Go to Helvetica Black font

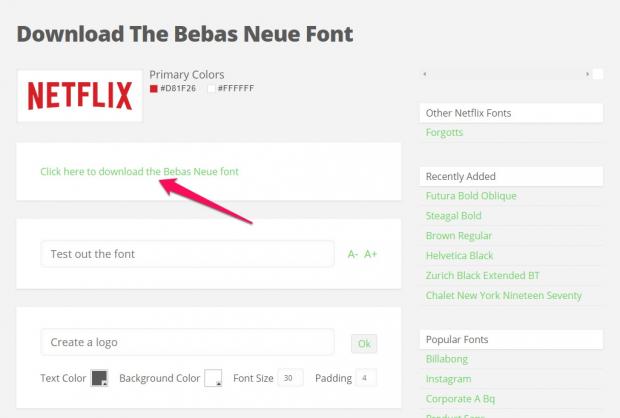(459, 255)
